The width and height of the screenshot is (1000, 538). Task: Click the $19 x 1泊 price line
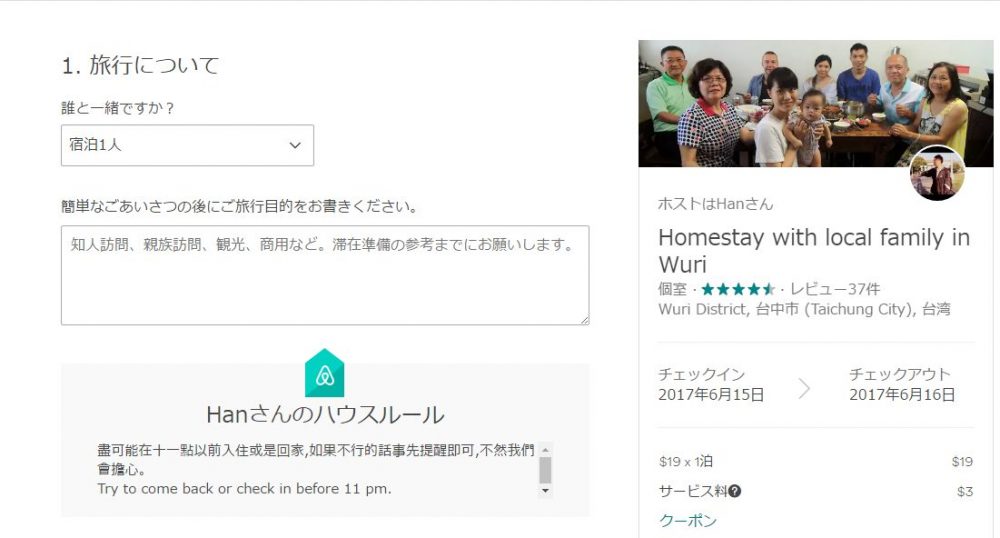pyautogui.click(x=686, y=462)
